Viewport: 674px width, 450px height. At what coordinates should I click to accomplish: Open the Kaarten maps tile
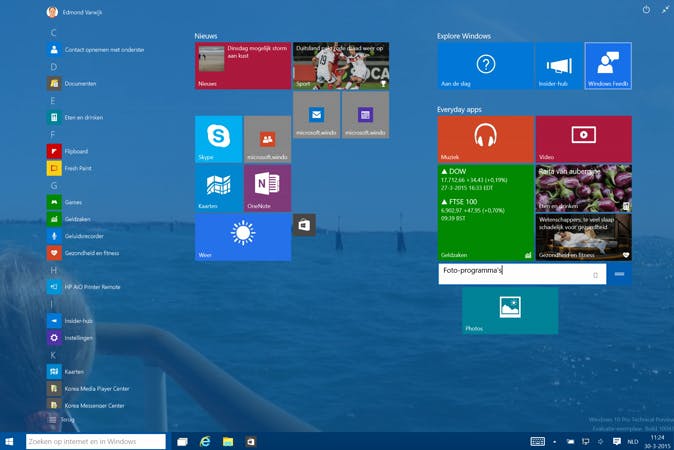(x=218, y=187)
